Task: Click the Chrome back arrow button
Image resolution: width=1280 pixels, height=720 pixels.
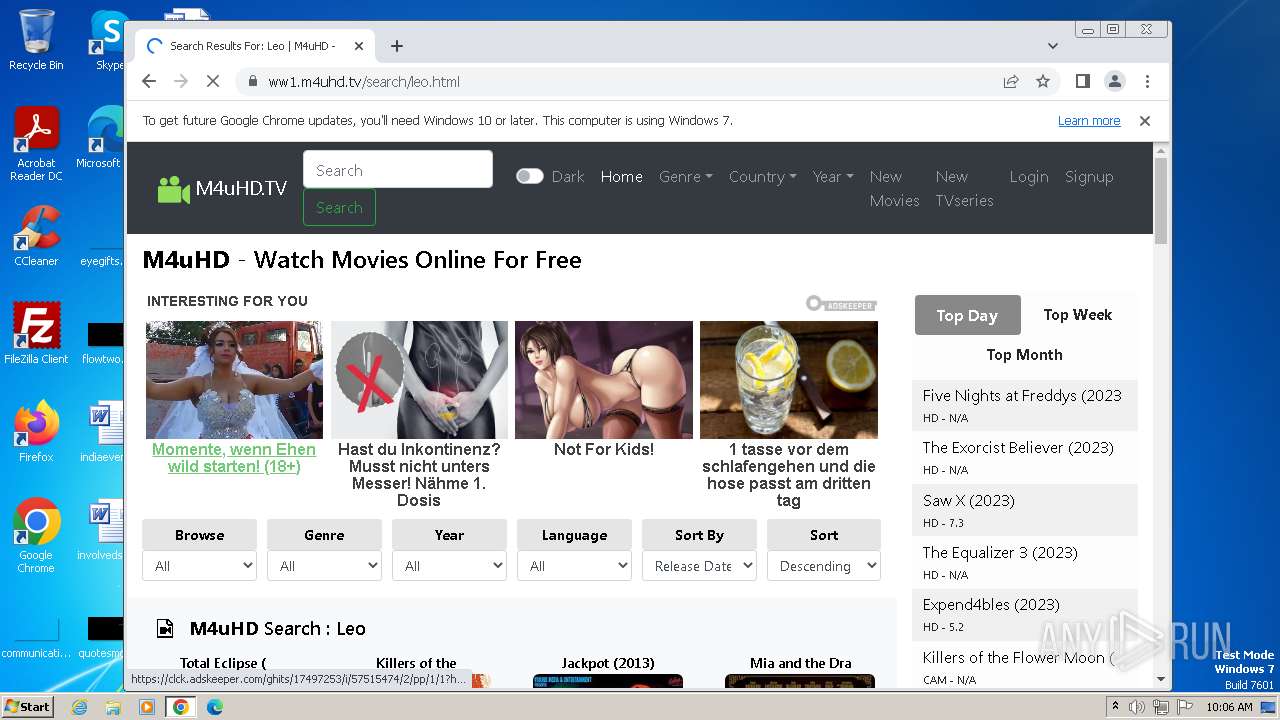Action: point(149,81)
